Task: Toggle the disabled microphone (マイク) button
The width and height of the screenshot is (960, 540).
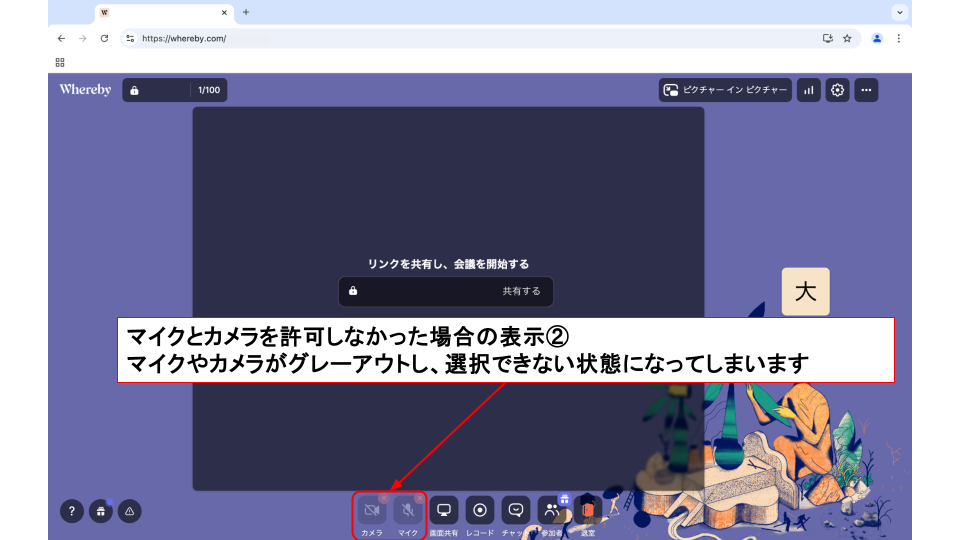Action: (408, 511)
